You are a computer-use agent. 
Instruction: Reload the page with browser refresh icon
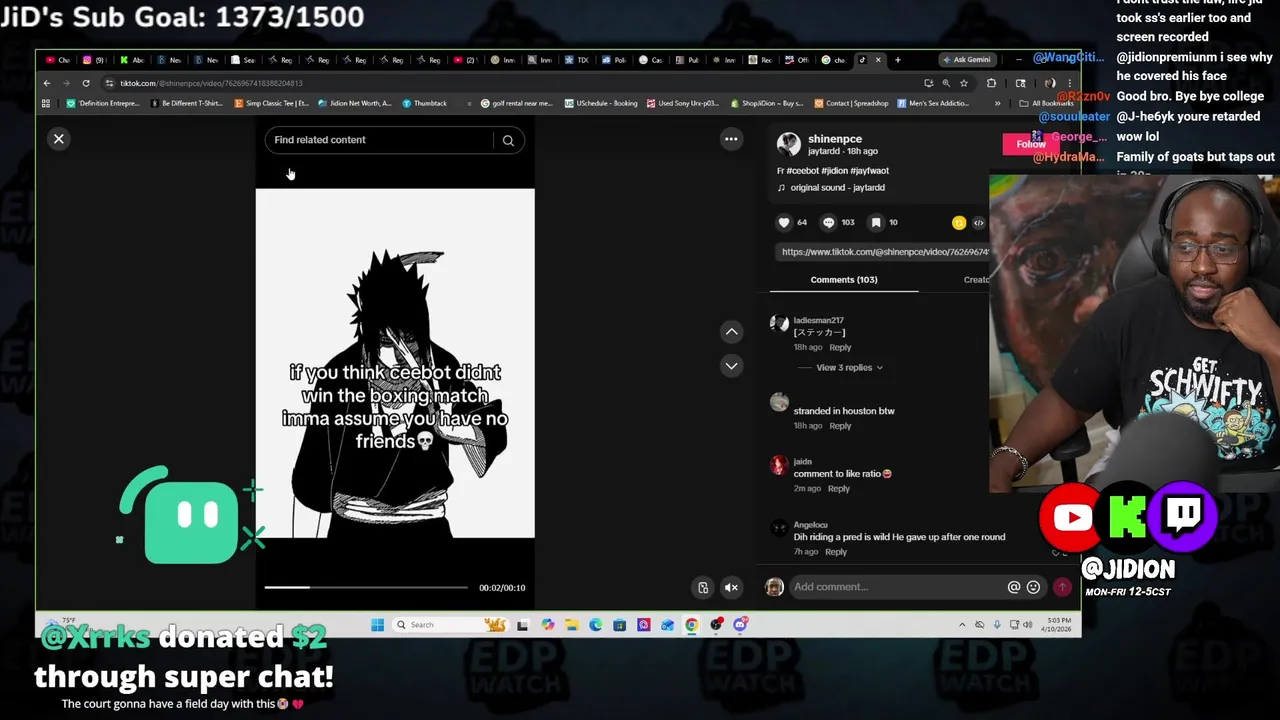click(86, 84)
